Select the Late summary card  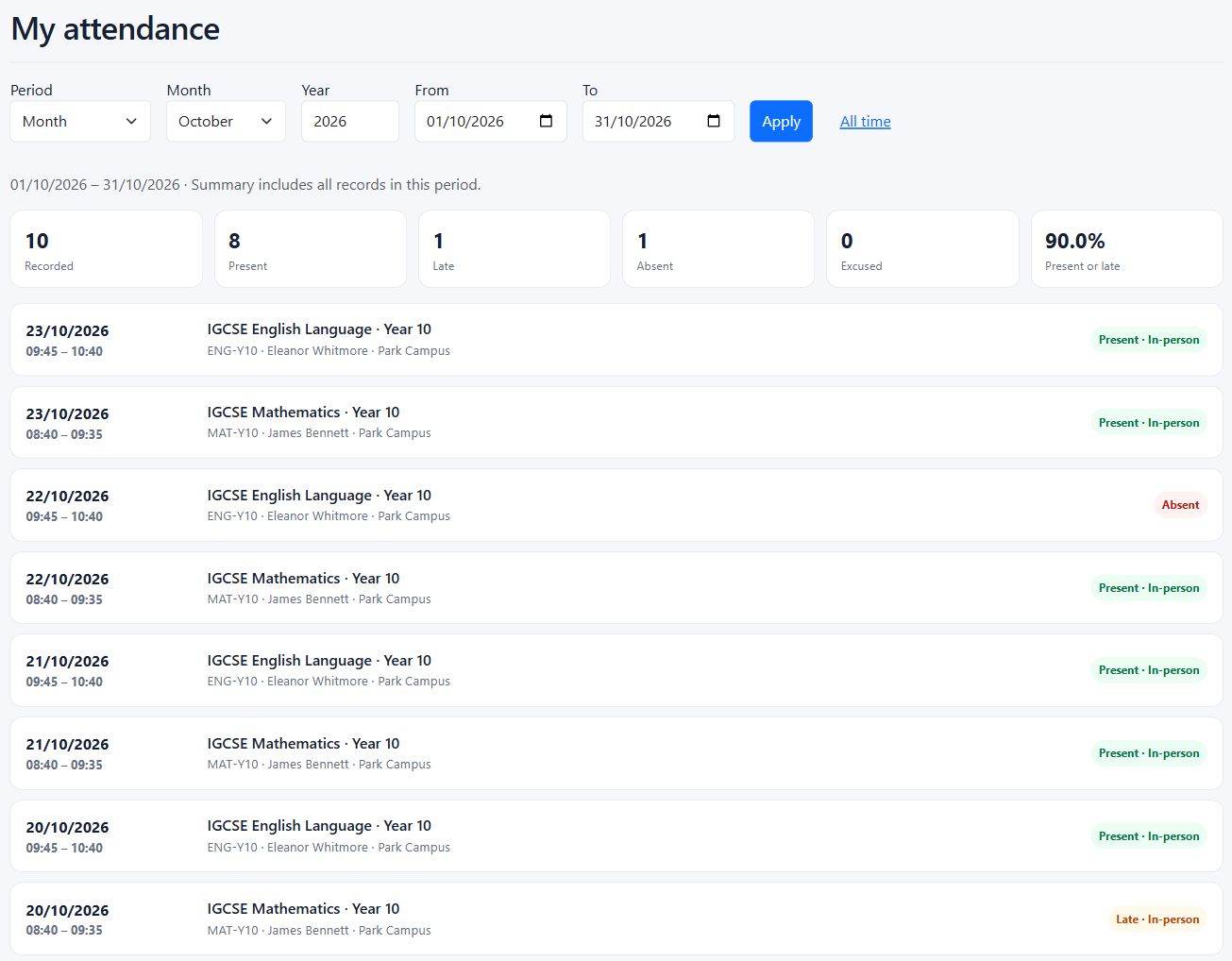[515, 249]
